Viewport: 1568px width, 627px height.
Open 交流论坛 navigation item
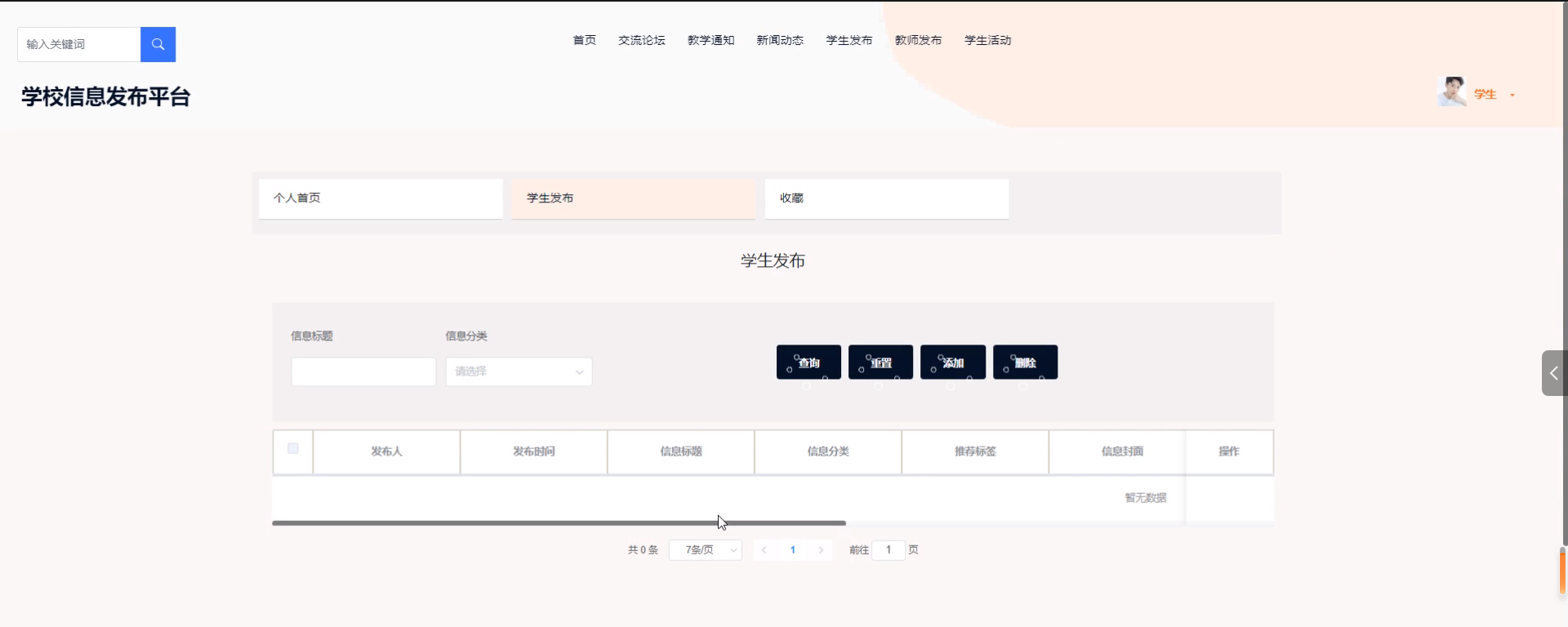click(x=642, y=40)
